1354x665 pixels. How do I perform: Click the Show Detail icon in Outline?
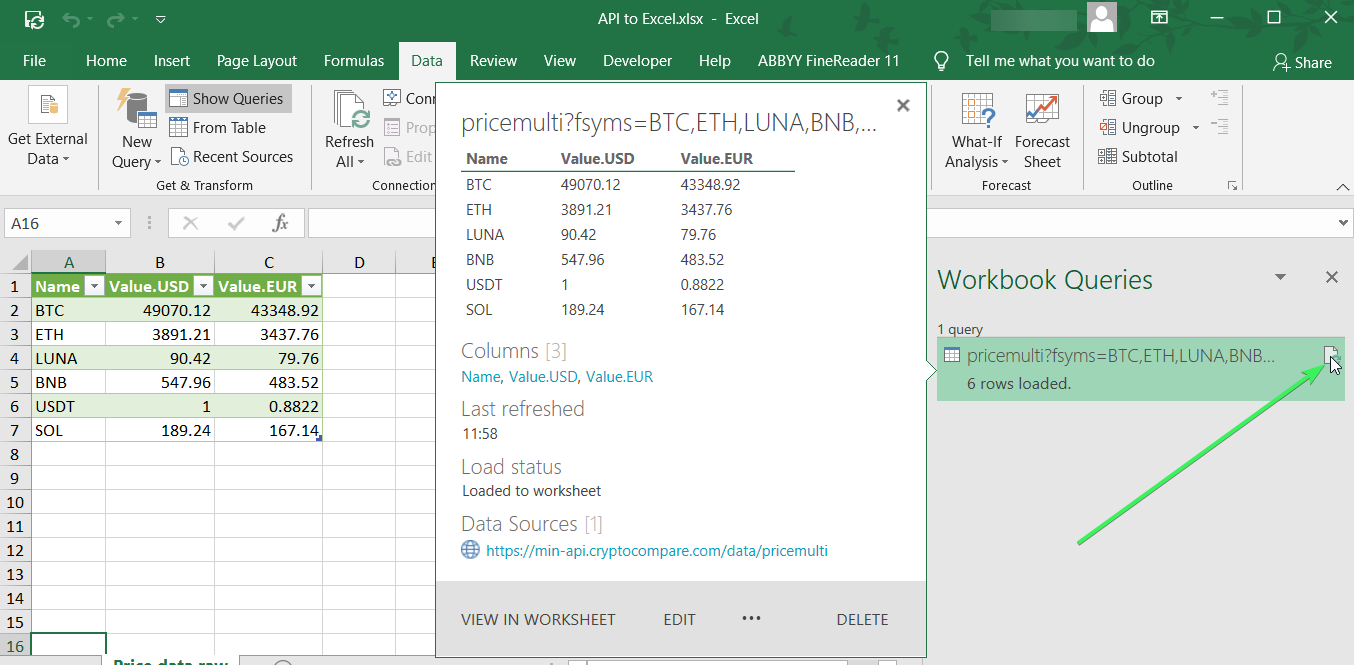(x=1219, y=97)
